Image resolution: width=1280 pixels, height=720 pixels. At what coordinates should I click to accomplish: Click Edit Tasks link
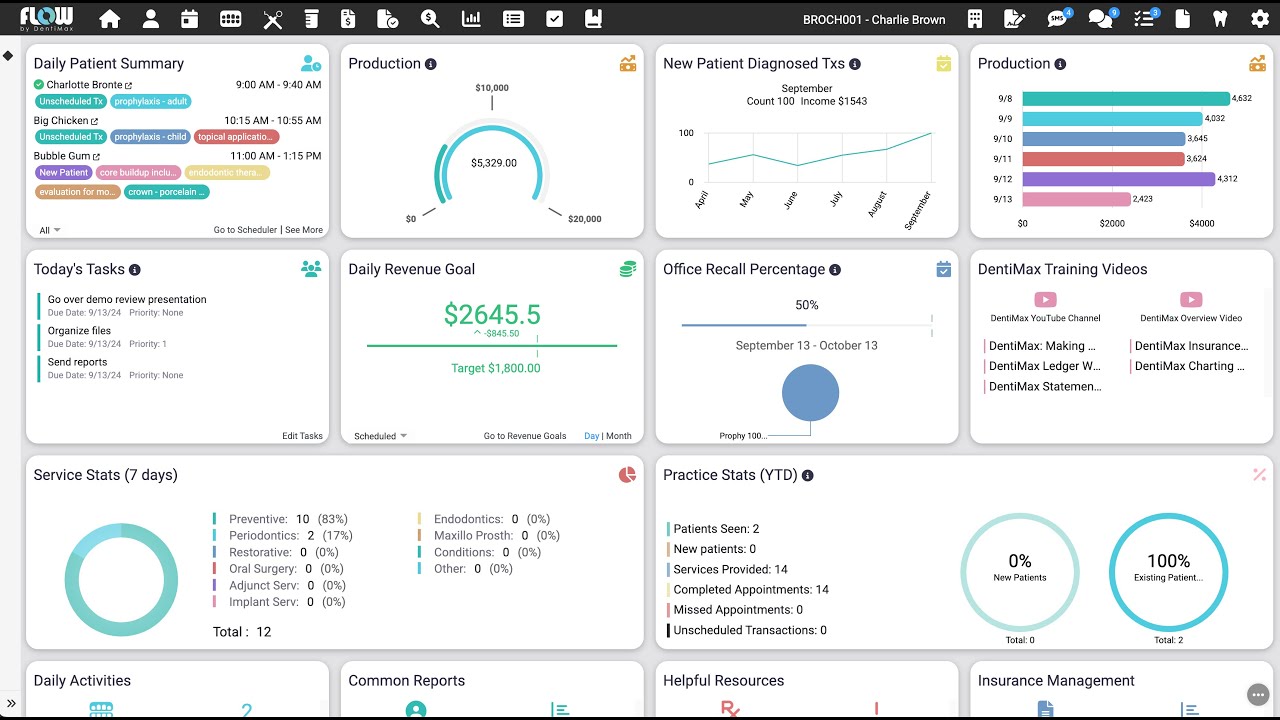click(302, 436)
